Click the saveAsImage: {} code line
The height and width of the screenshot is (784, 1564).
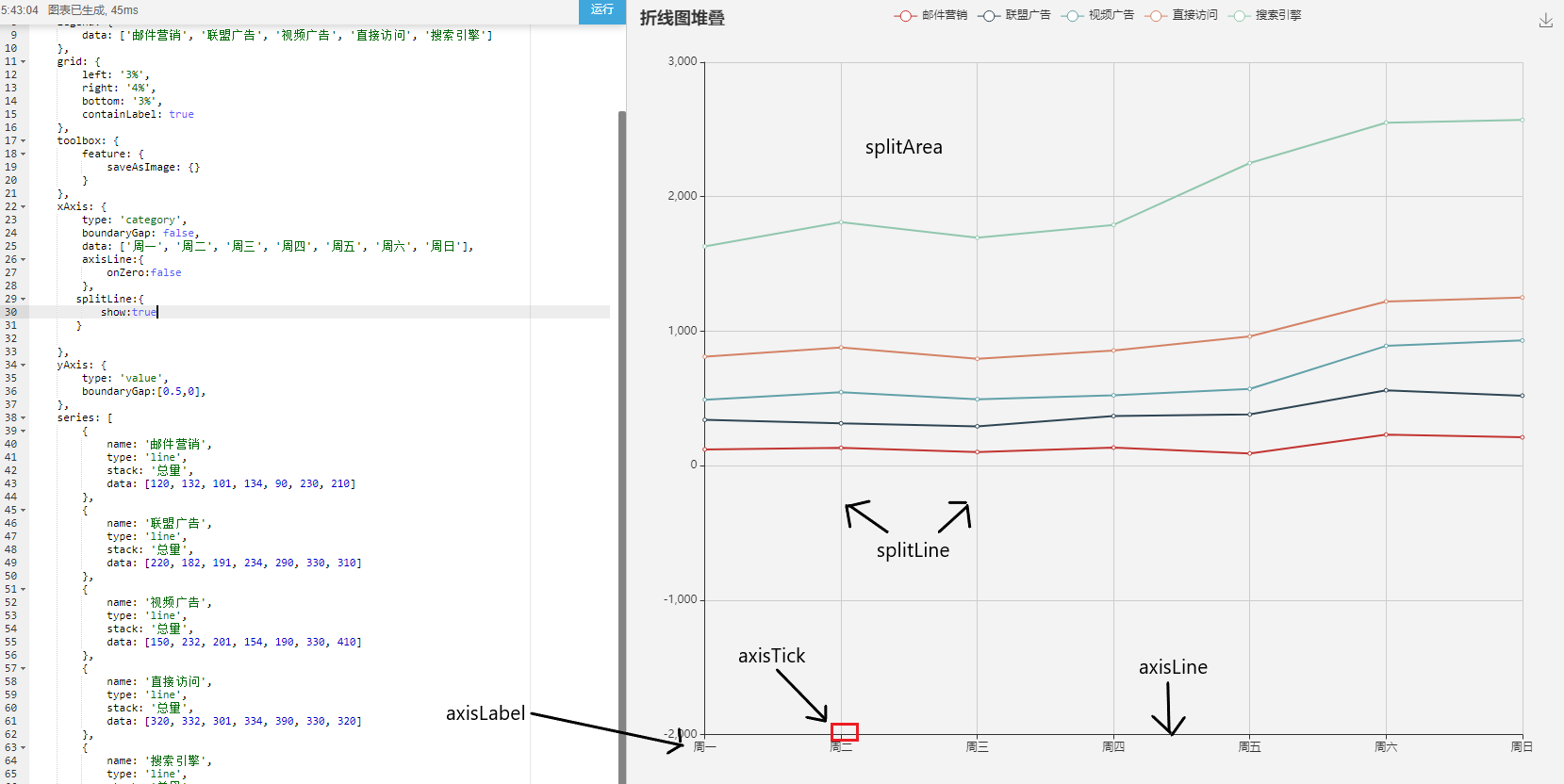click(x=154, y=167)
